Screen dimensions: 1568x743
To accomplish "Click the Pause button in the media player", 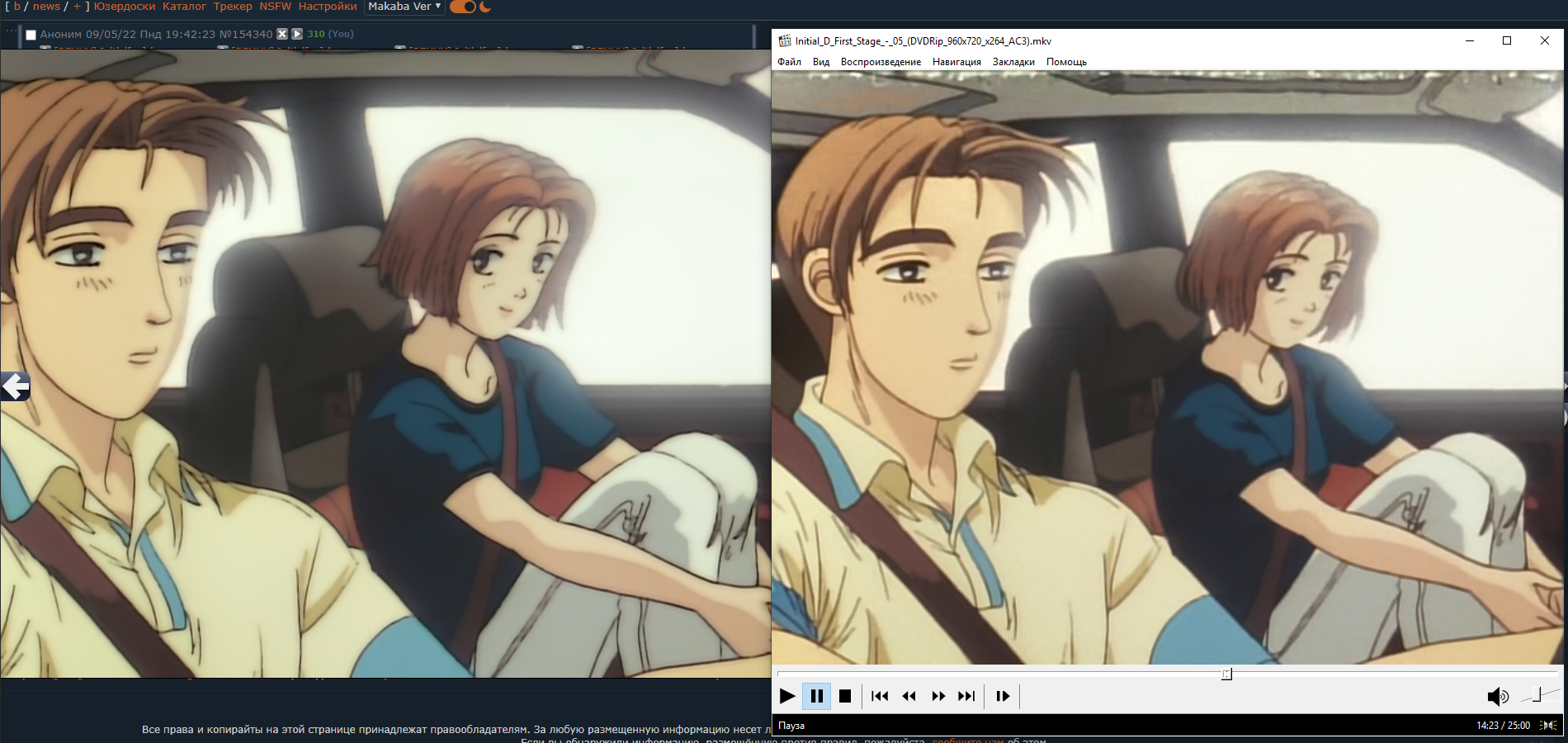I will pyautogui.click(x=817, y=696).
